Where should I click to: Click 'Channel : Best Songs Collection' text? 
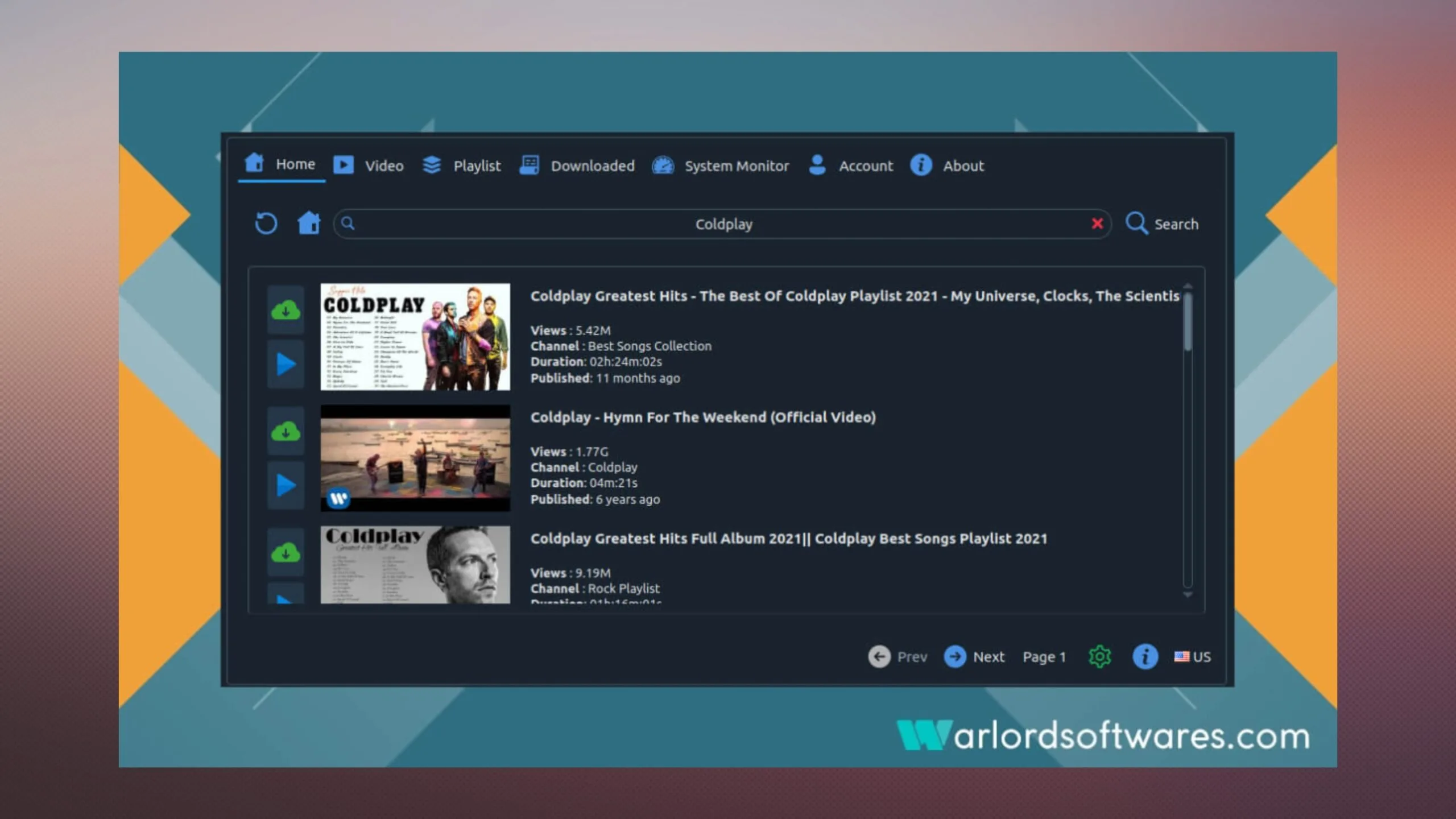(621, 346)
